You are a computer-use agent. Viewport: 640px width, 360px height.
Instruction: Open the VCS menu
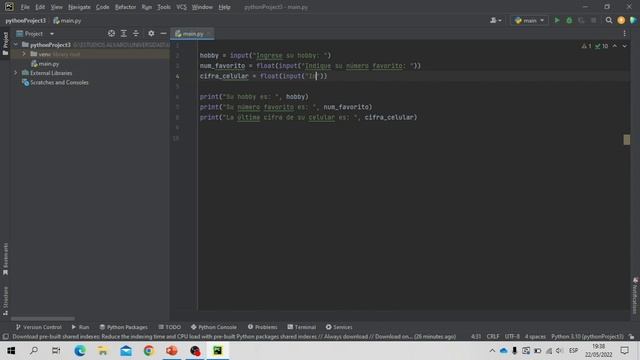click(181, 7)
